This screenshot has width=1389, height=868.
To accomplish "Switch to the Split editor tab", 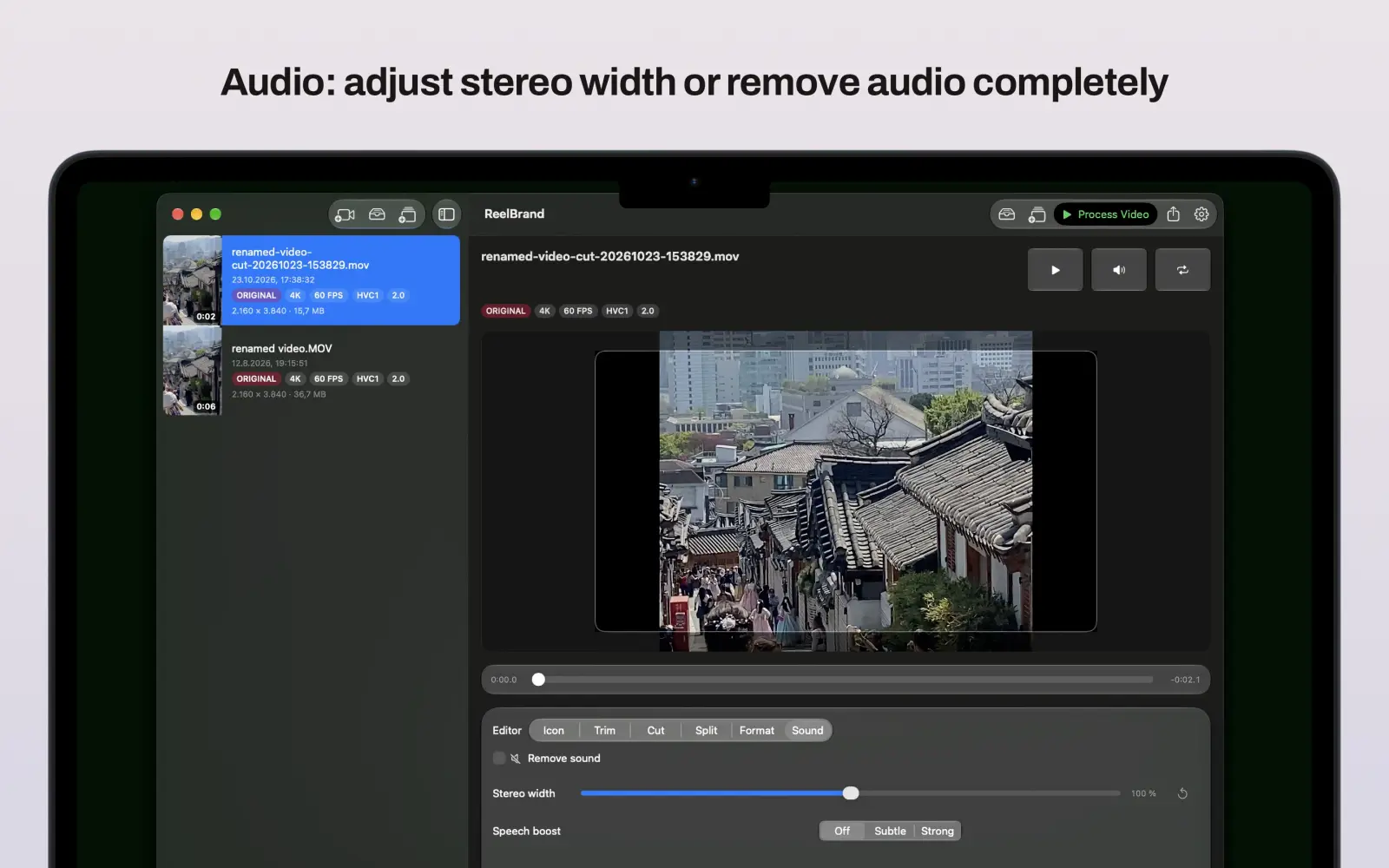I will coord(706,731).
